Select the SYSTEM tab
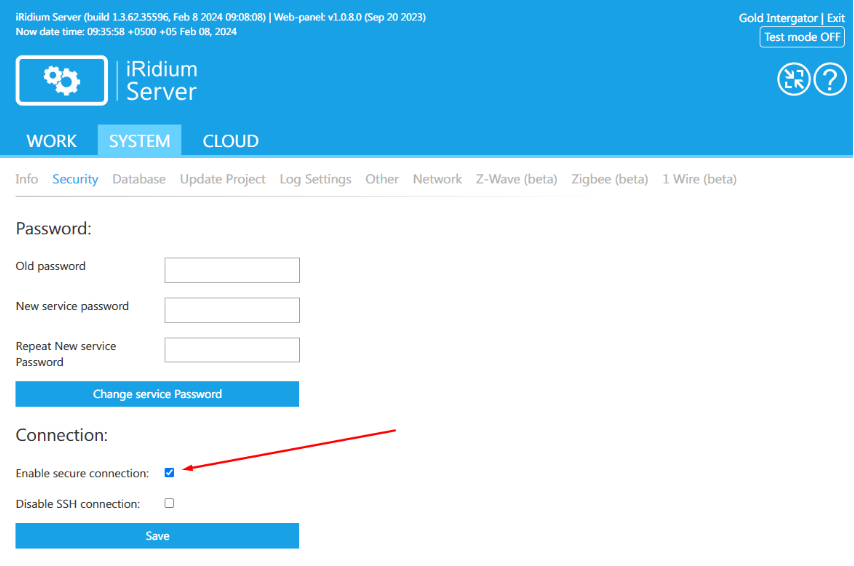This screenshot has height=566, width=854. [139, 141]
